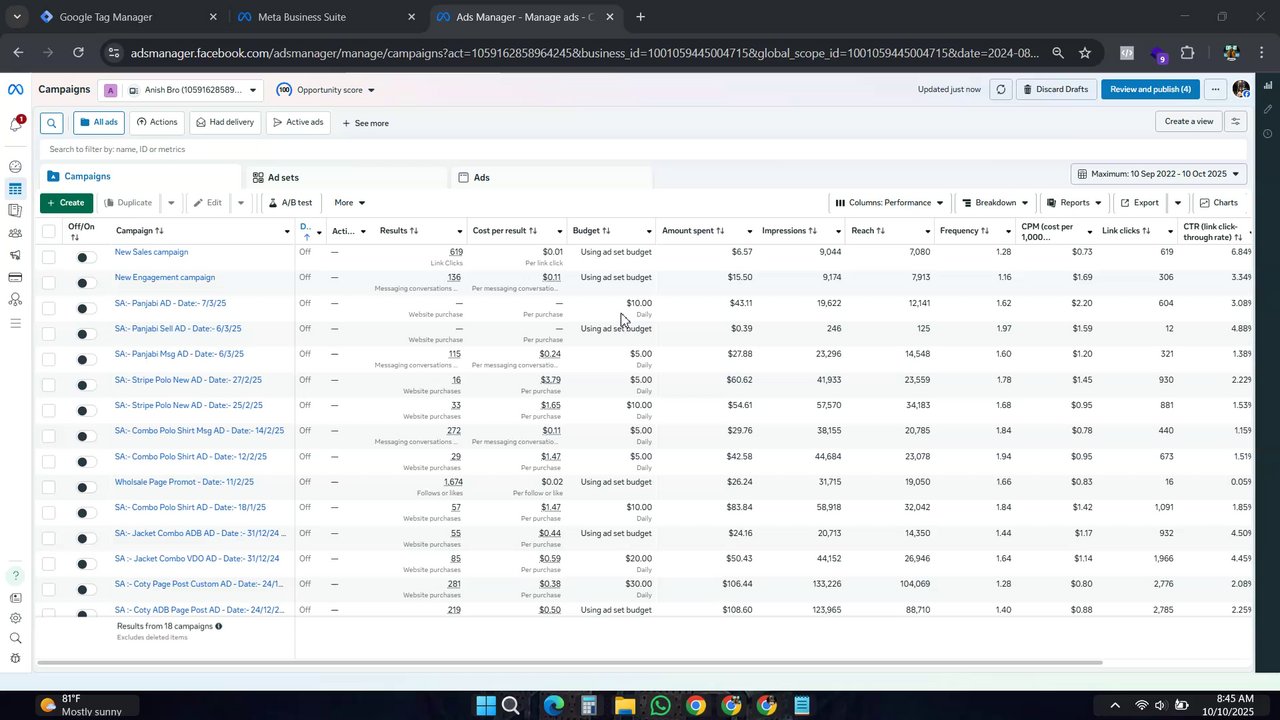Viewport: 1280px width, 720px height.
Task: Open the Account overview gauge icon
Action: [15, 167]
